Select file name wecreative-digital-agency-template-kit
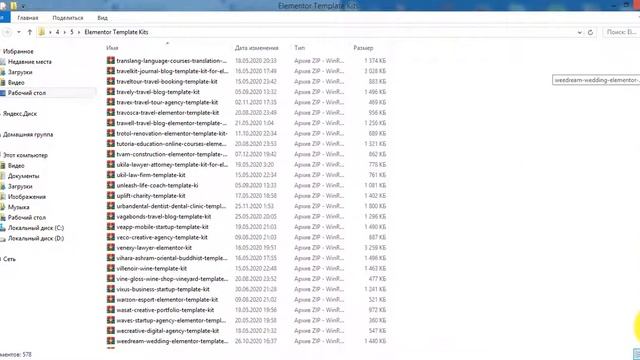The image size is (640, 360). pos(168,331)
